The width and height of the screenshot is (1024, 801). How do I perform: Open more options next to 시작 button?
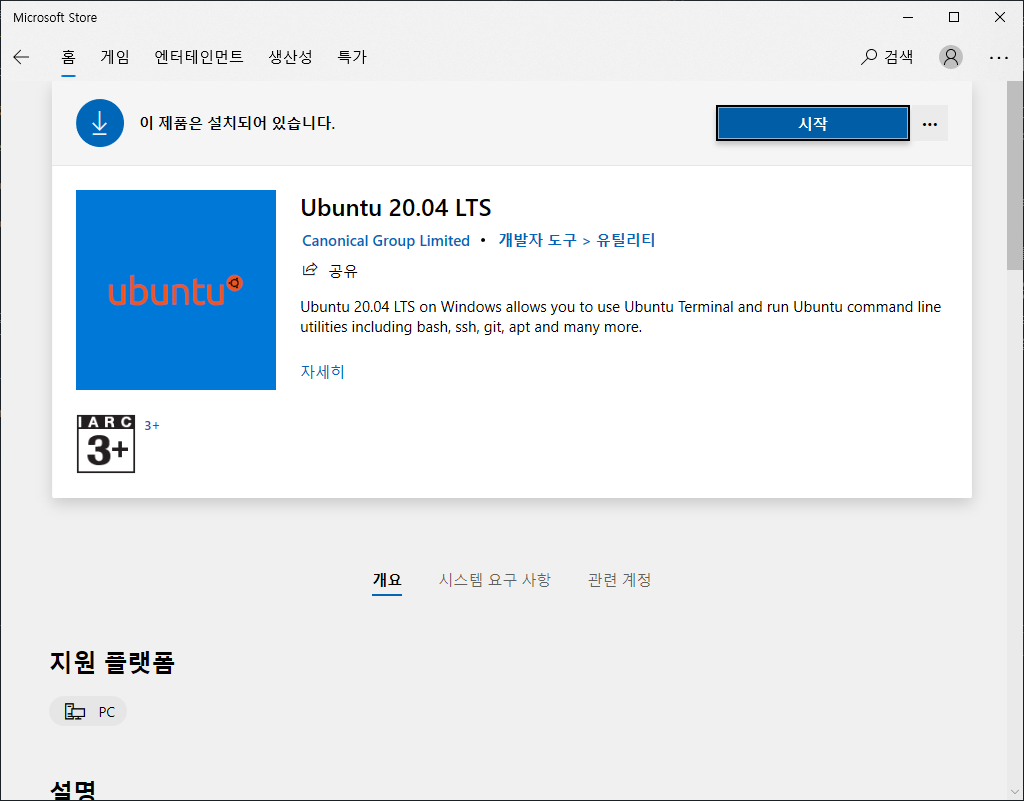click(930, 123)
